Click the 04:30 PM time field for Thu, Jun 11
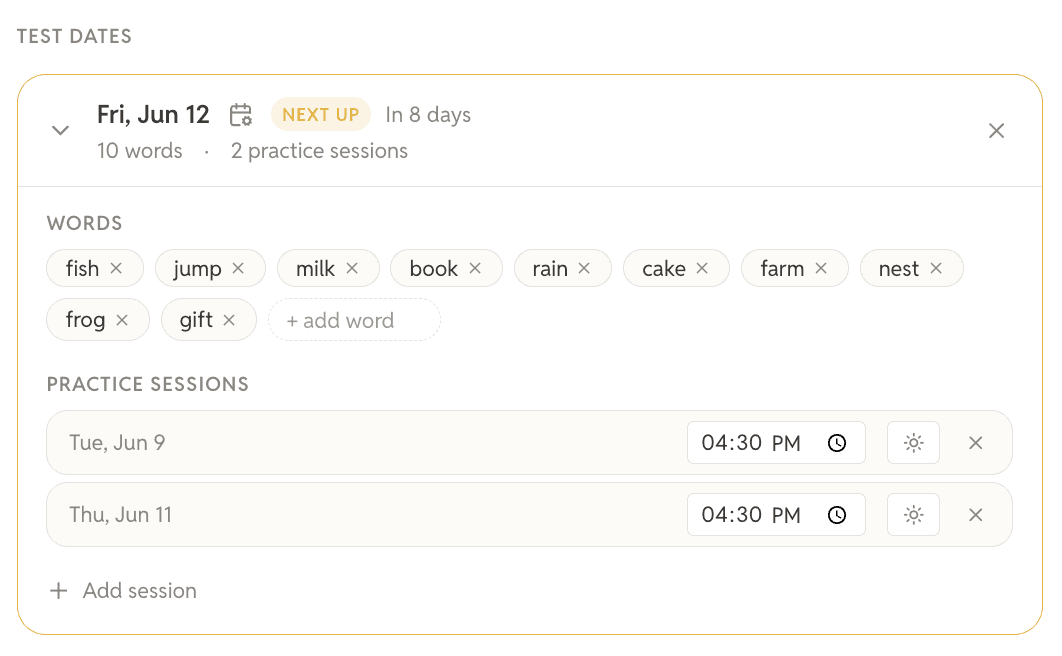 click(776, 515)
